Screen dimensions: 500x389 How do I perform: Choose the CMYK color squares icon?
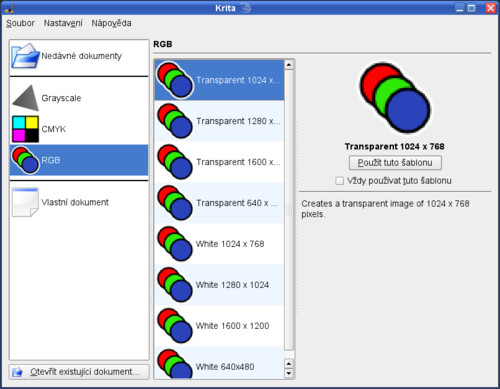coord(25,129)
